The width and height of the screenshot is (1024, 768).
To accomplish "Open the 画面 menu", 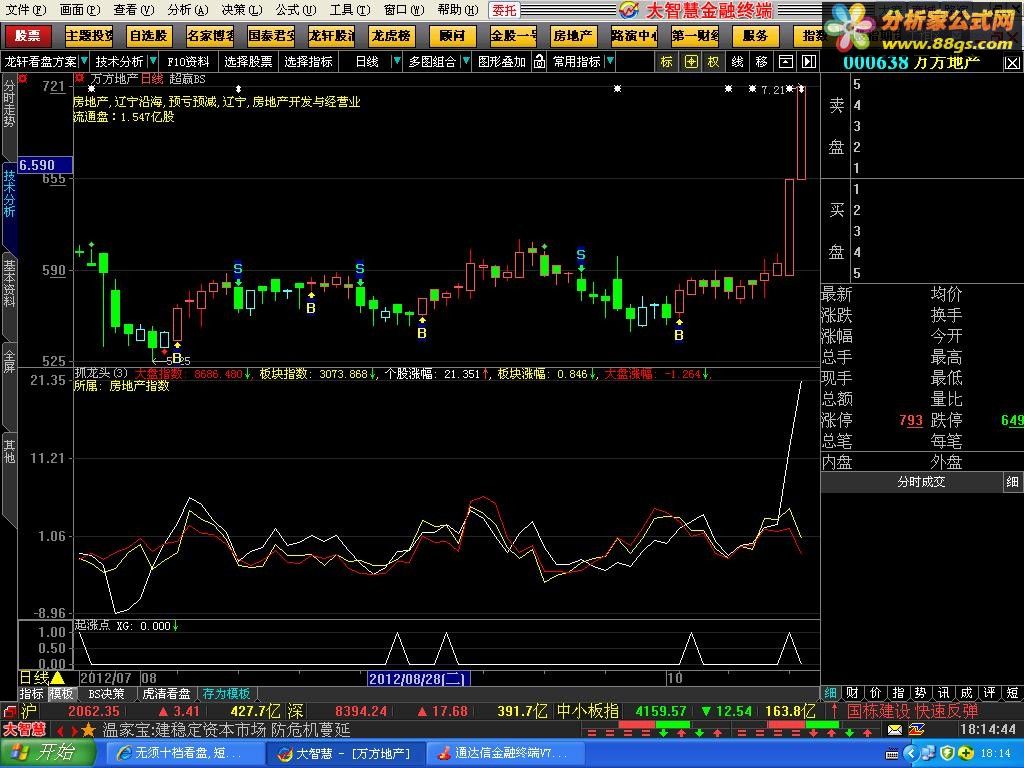I will click(x=80, y=10).
